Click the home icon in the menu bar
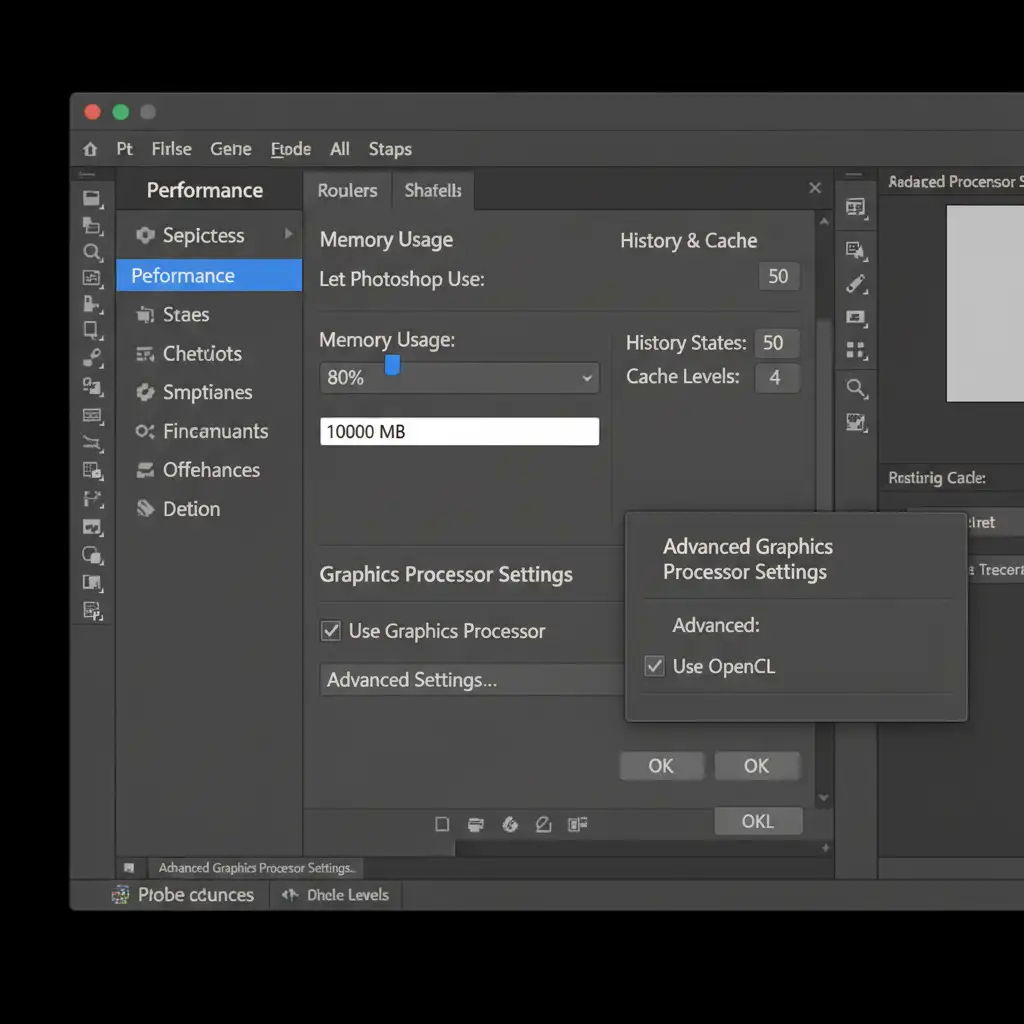Image resolution: width=1024 pixels, height=1024 pixels. coord(91,149)
